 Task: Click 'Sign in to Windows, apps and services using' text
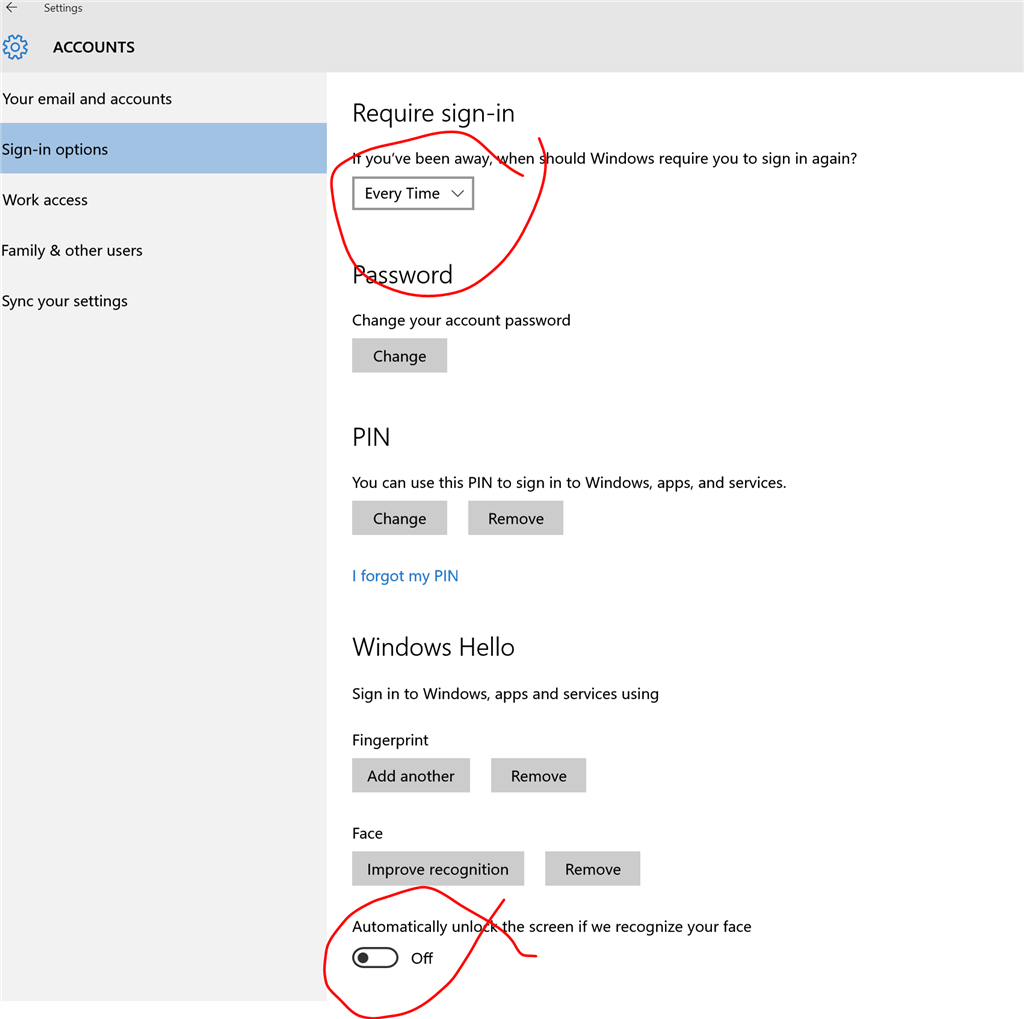pos(505,694)
